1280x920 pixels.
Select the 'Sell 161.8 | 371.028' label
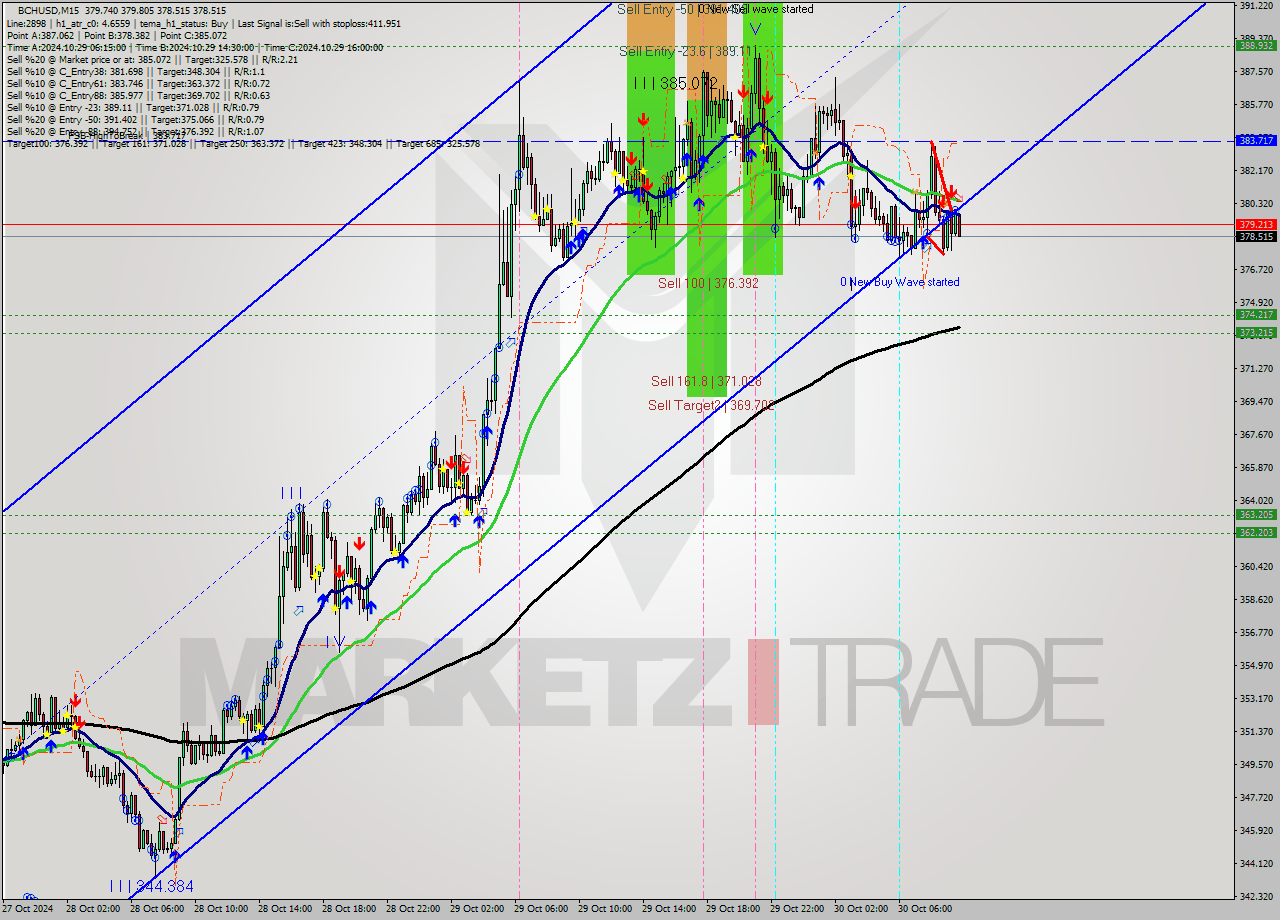706,381
